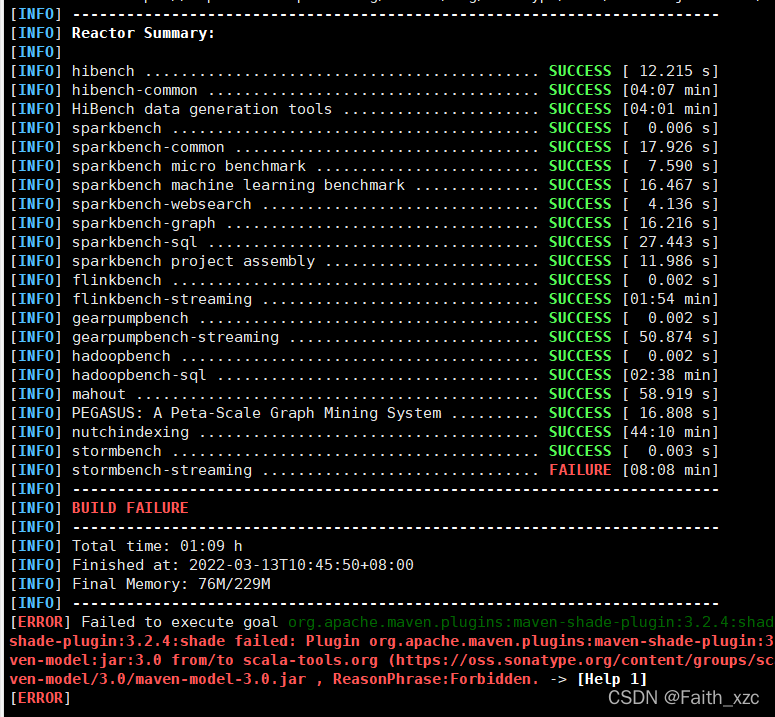Click the 'nutchindexing' module name

(130, 432)
